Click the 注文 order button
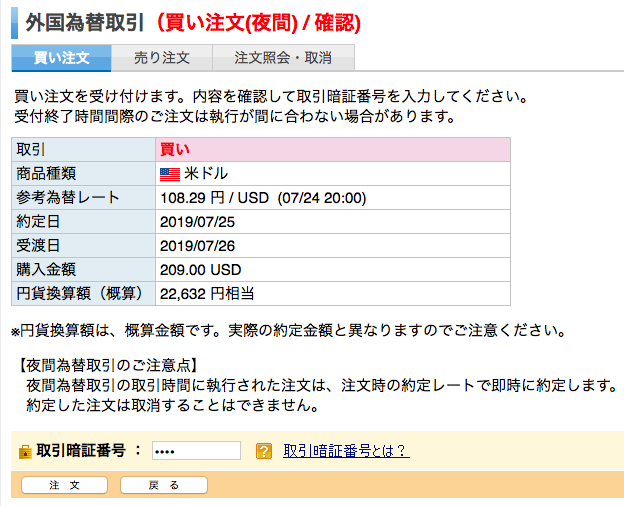 pyautogui.click(x=64, y=485)
